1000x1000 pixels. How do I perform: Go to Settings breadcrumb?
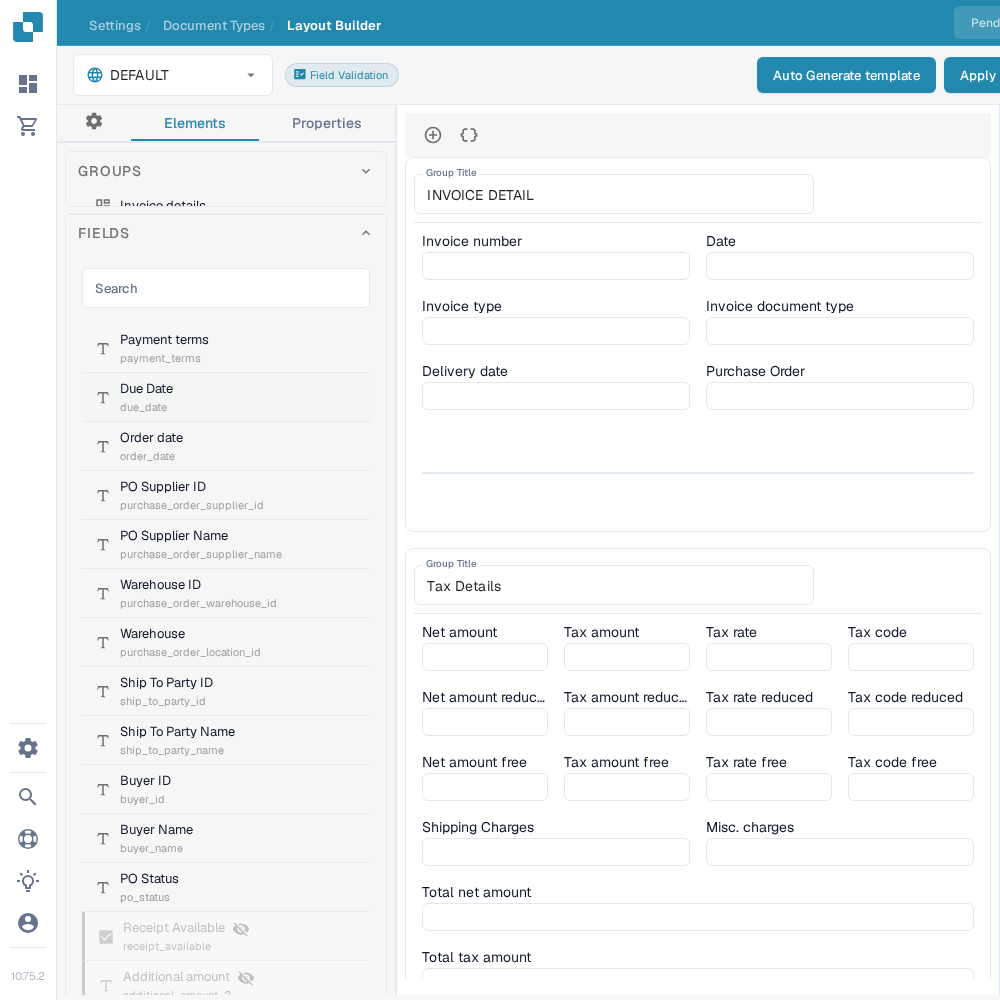pos(115,26)
